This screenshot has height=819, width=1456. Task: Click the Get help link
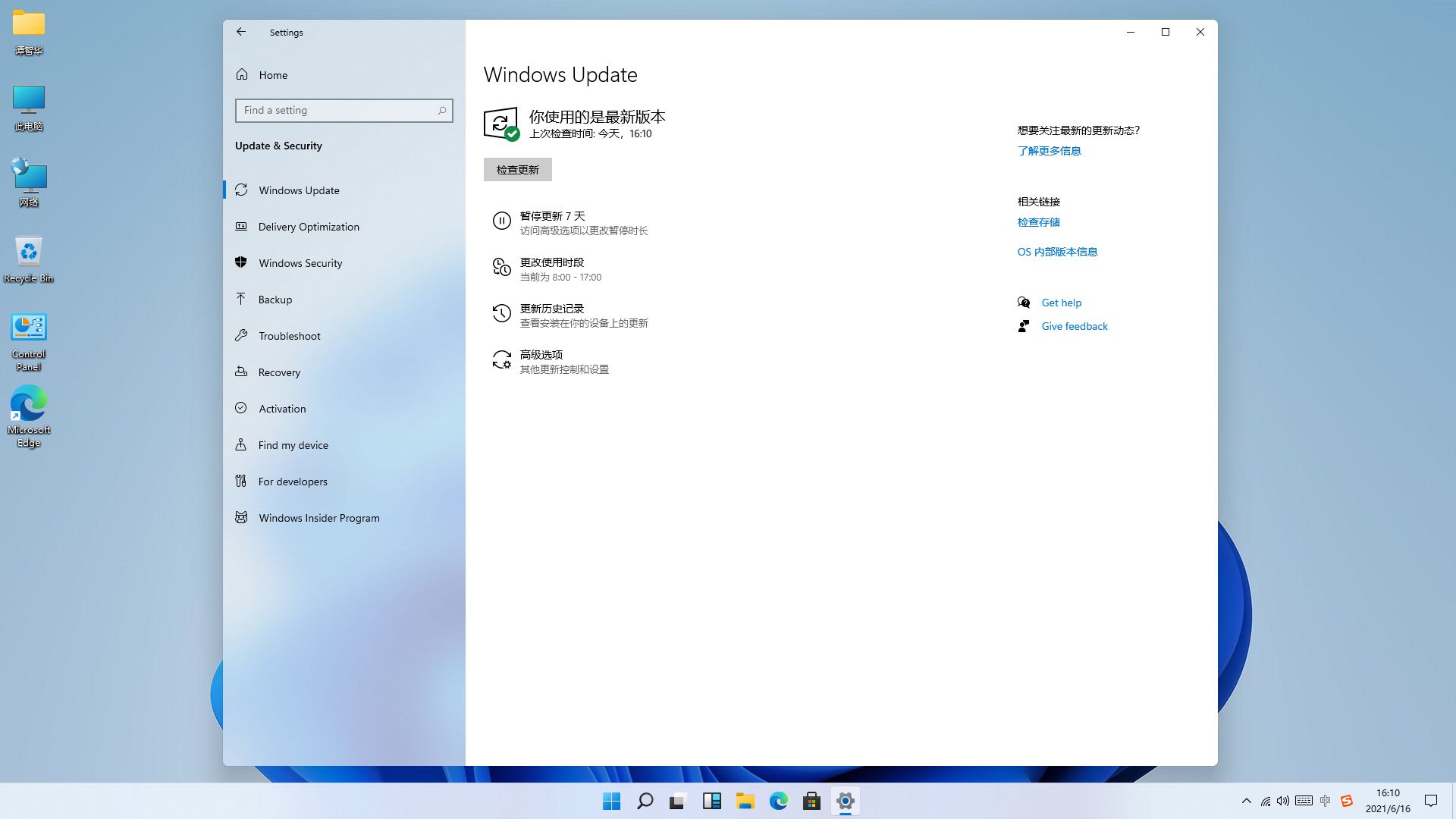[x=1061, y=303]
